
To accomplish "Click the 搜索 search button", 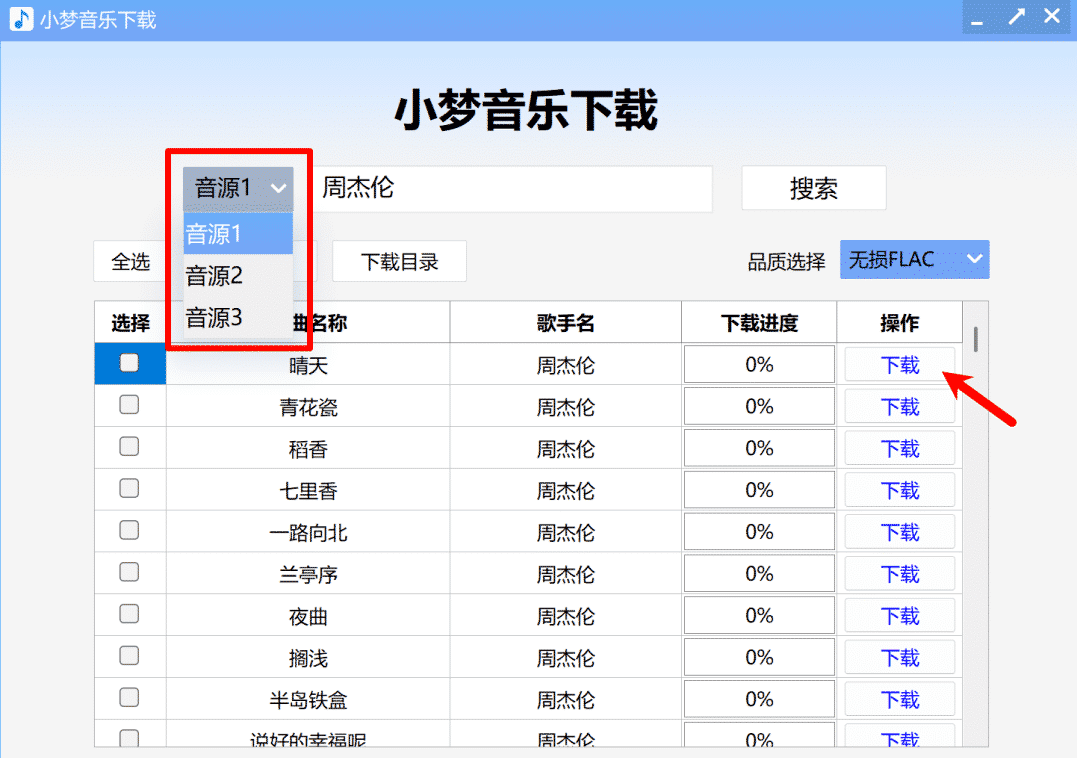I will pyautogui.click(x=813, y=188).
